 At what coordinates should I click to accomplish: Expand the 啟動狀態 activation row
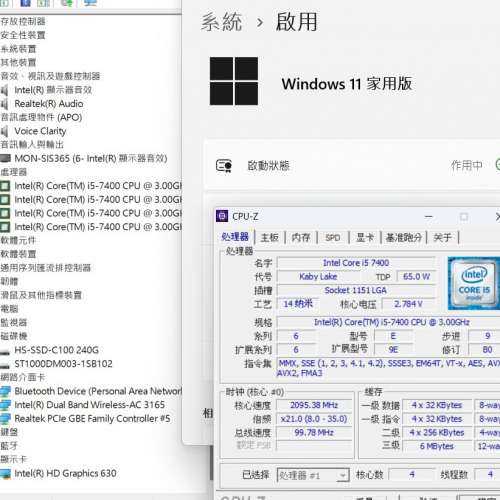pos(352,166)
